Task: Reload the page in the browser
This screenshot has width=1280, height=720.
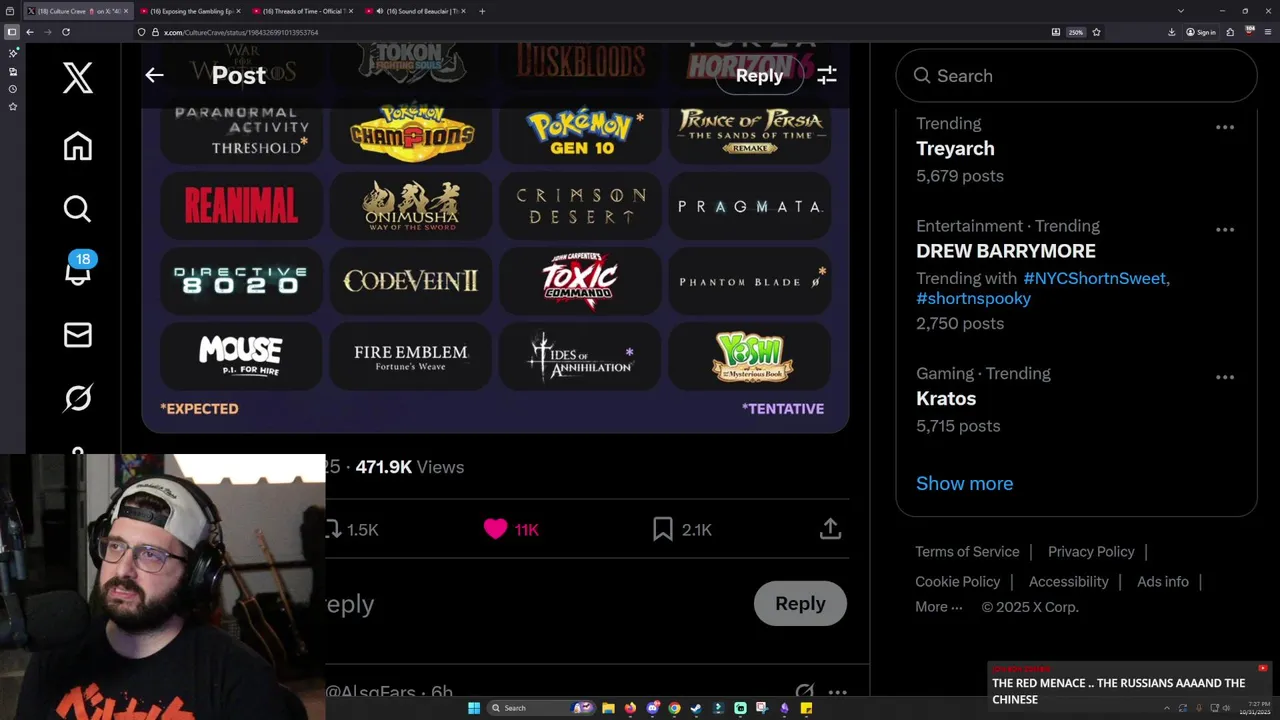Action: (x=66, y=32)
